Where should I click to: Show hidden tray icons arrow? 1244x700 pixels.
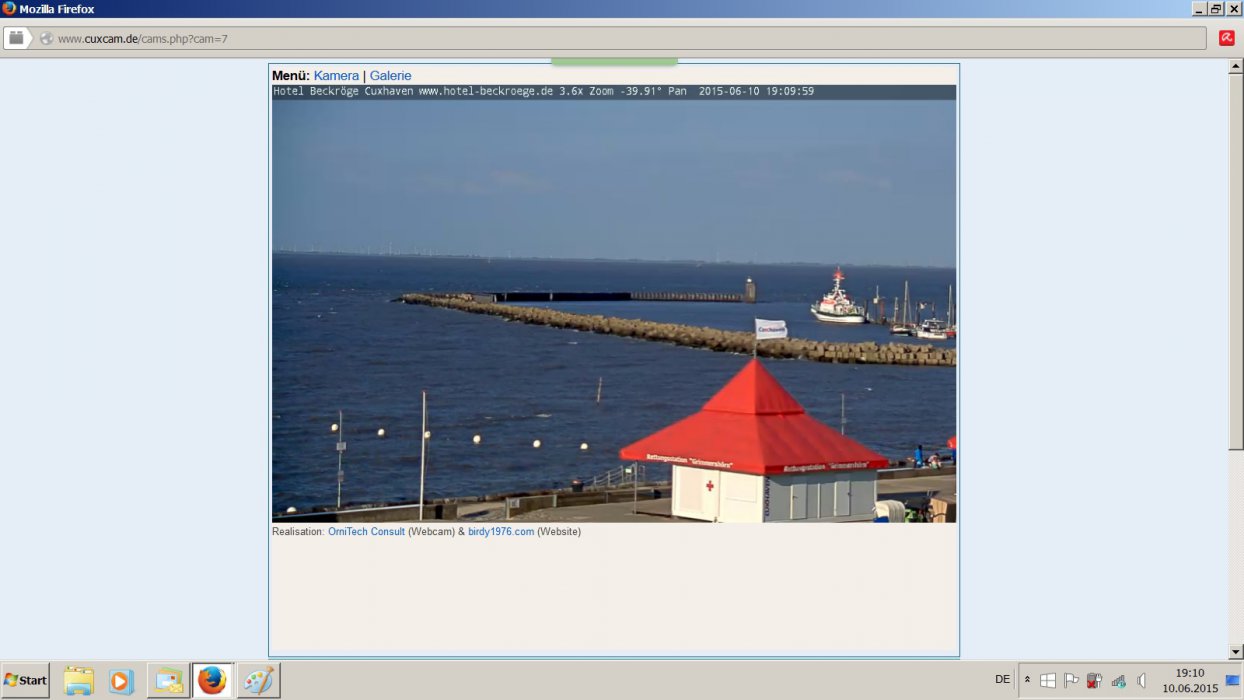[x=1027, y=680]
